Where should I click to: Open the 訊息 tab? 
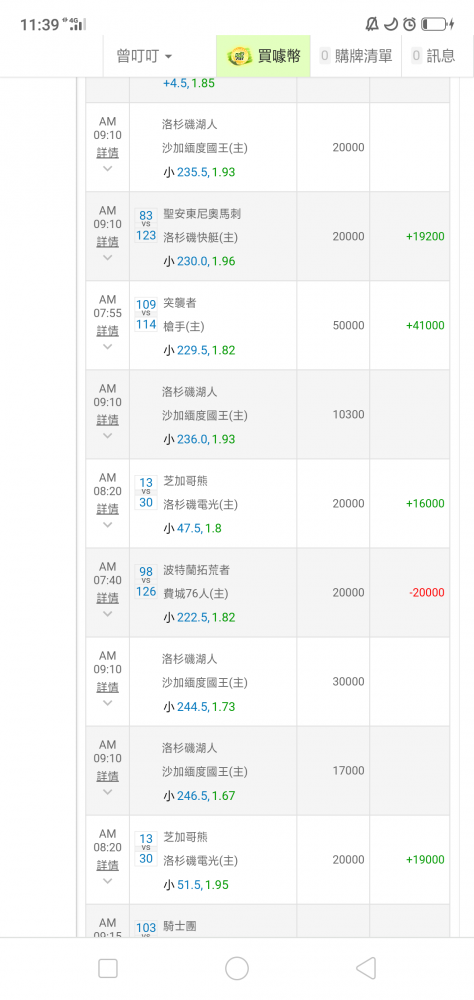coord(434,56)
